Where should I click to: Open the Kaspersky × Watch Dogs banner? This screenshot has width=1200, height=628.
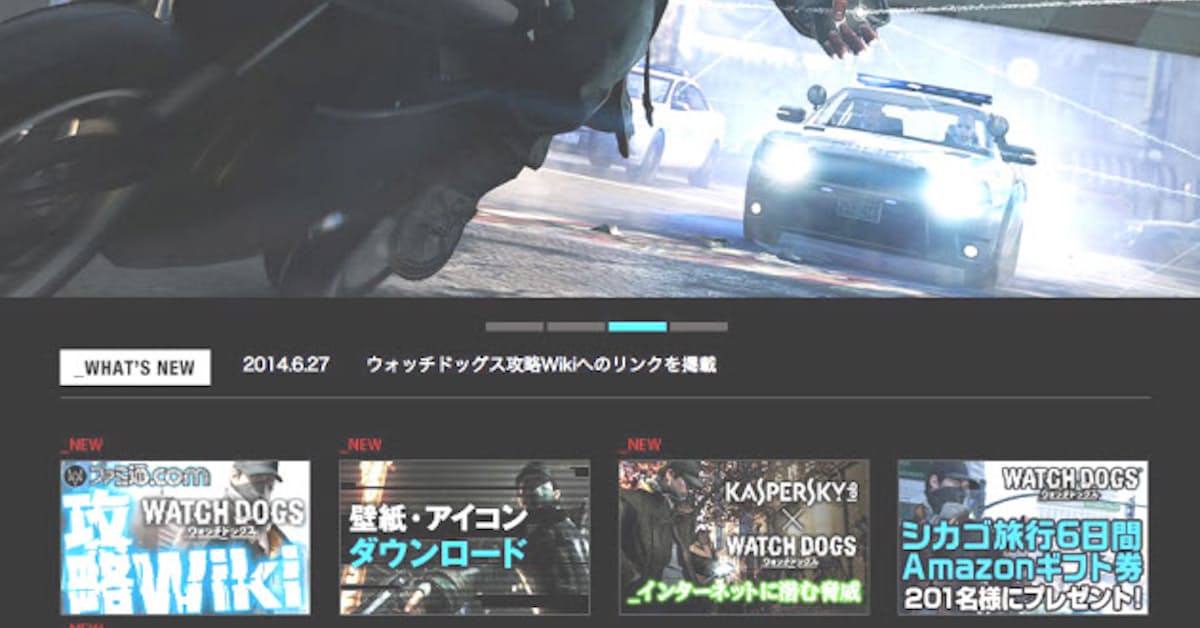pos(743,537)
